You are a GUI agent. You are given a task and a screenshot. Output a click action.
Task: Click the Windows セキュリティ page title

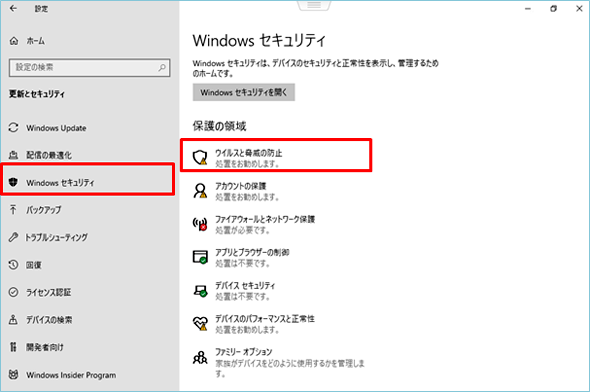click(x=259, y=40)
